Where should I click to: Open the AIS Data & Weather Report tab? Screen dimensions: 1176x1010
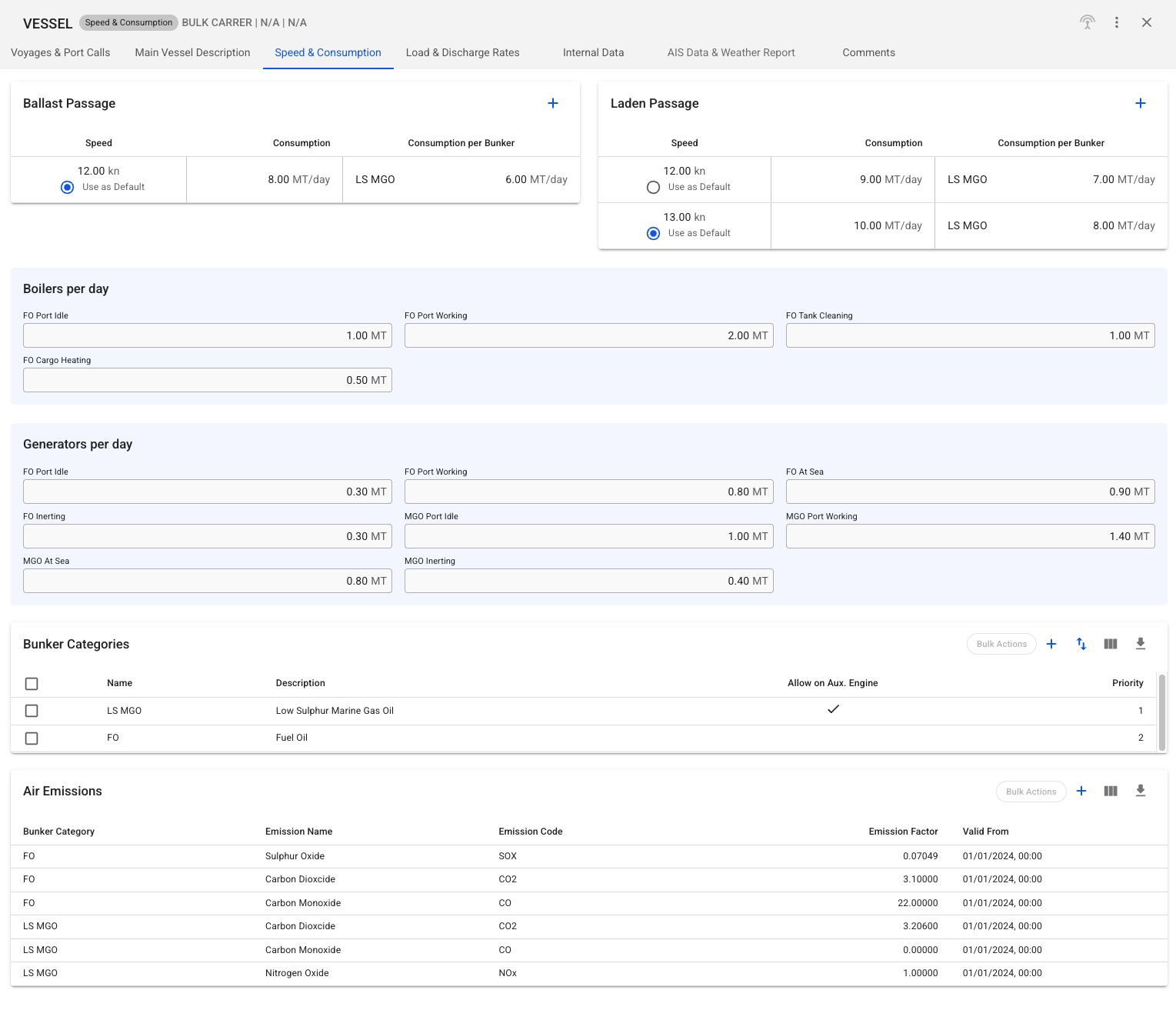pos(731,52)
